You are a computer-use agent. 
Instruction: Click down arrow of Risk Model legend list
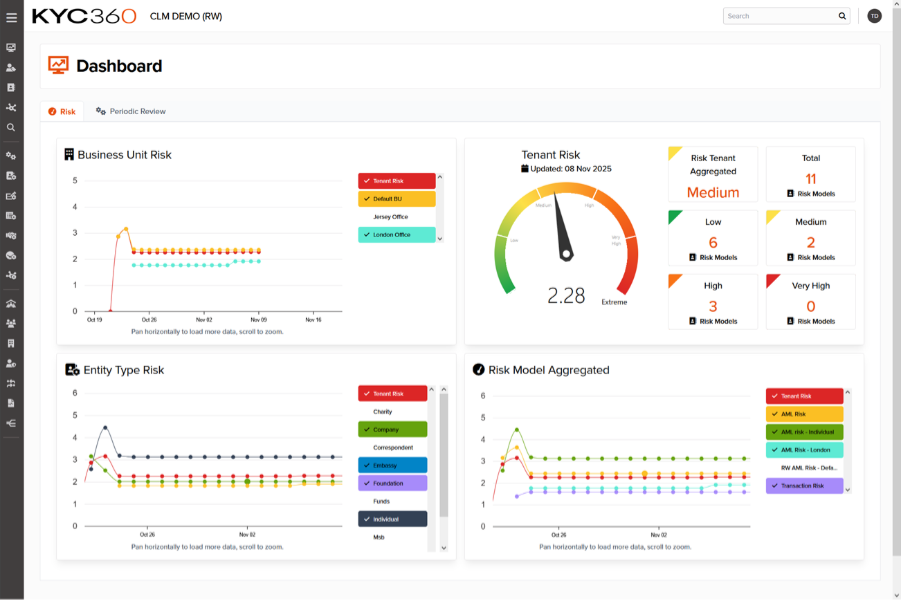coord(848,490)
